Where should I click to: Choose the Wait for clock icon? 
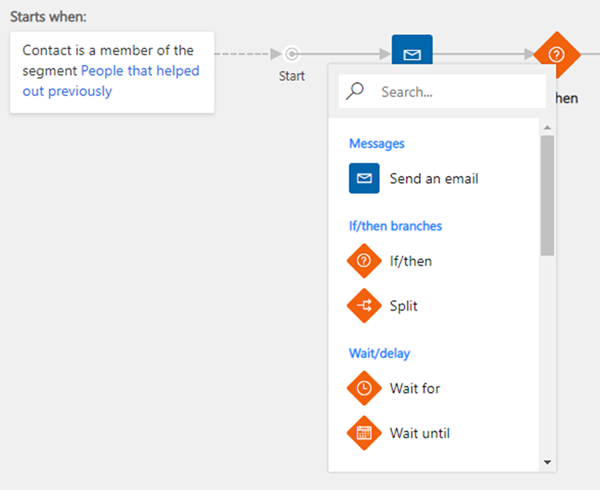364,388
